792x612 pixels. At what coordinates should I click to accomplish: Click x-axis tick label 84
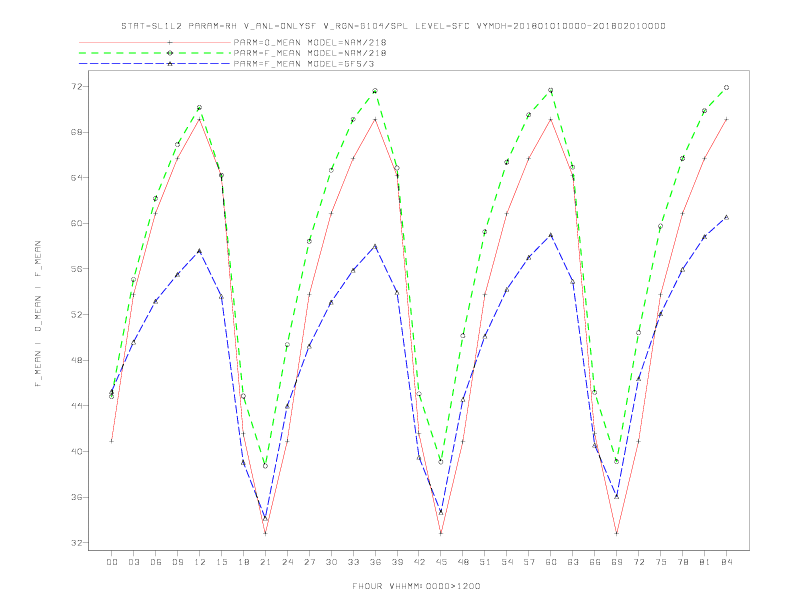point(727,562)
